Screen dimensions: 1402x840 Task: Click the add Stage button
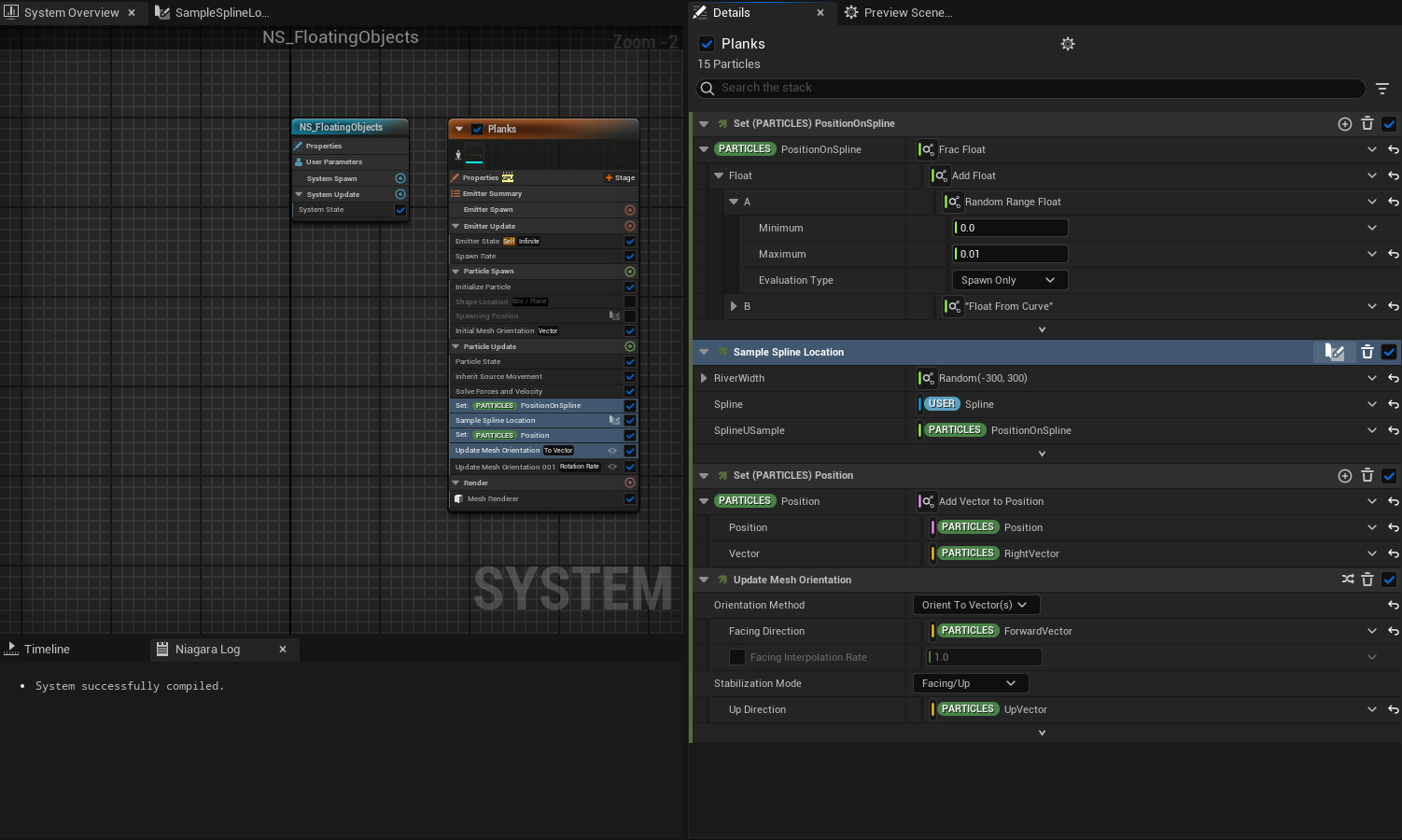point(620,177)
